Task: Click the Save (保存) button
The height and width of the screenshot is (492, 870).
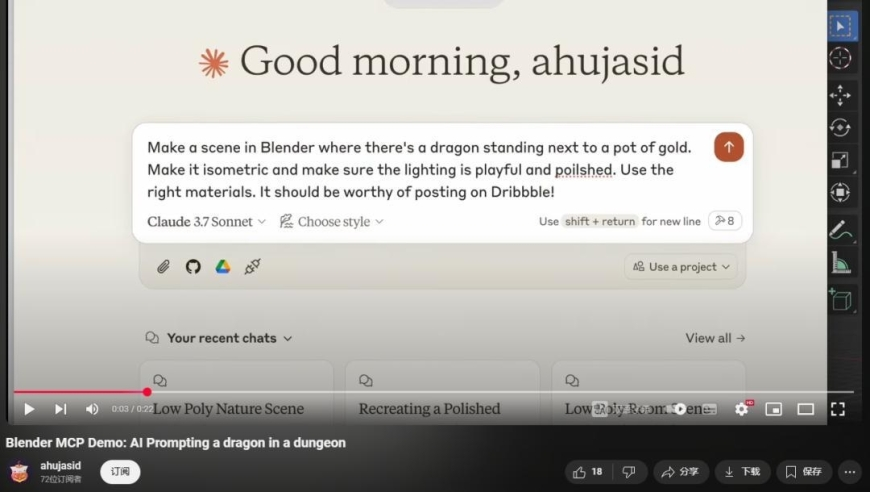Action: (804, 472)
